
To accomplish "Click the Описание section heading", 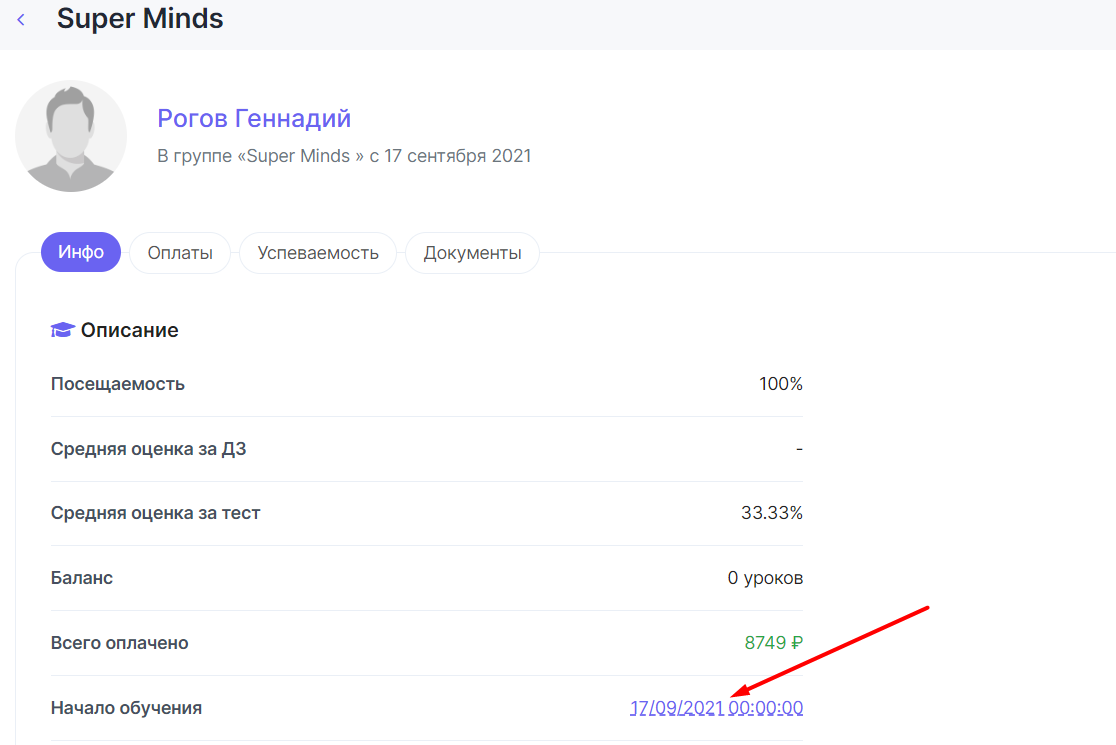I will click(x=130, y=330).
